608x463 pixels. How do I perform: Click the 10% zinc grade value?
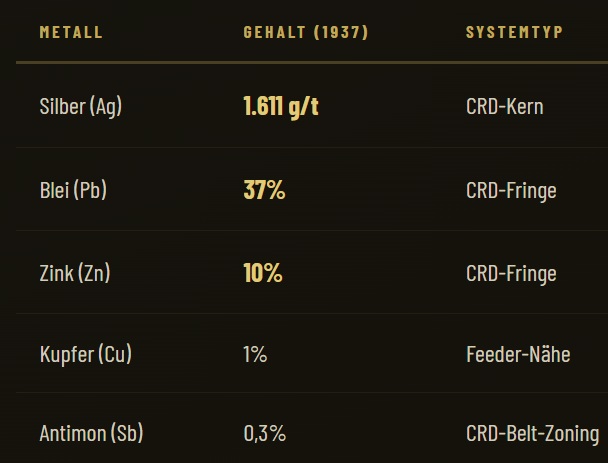click(x=263, y=273)
